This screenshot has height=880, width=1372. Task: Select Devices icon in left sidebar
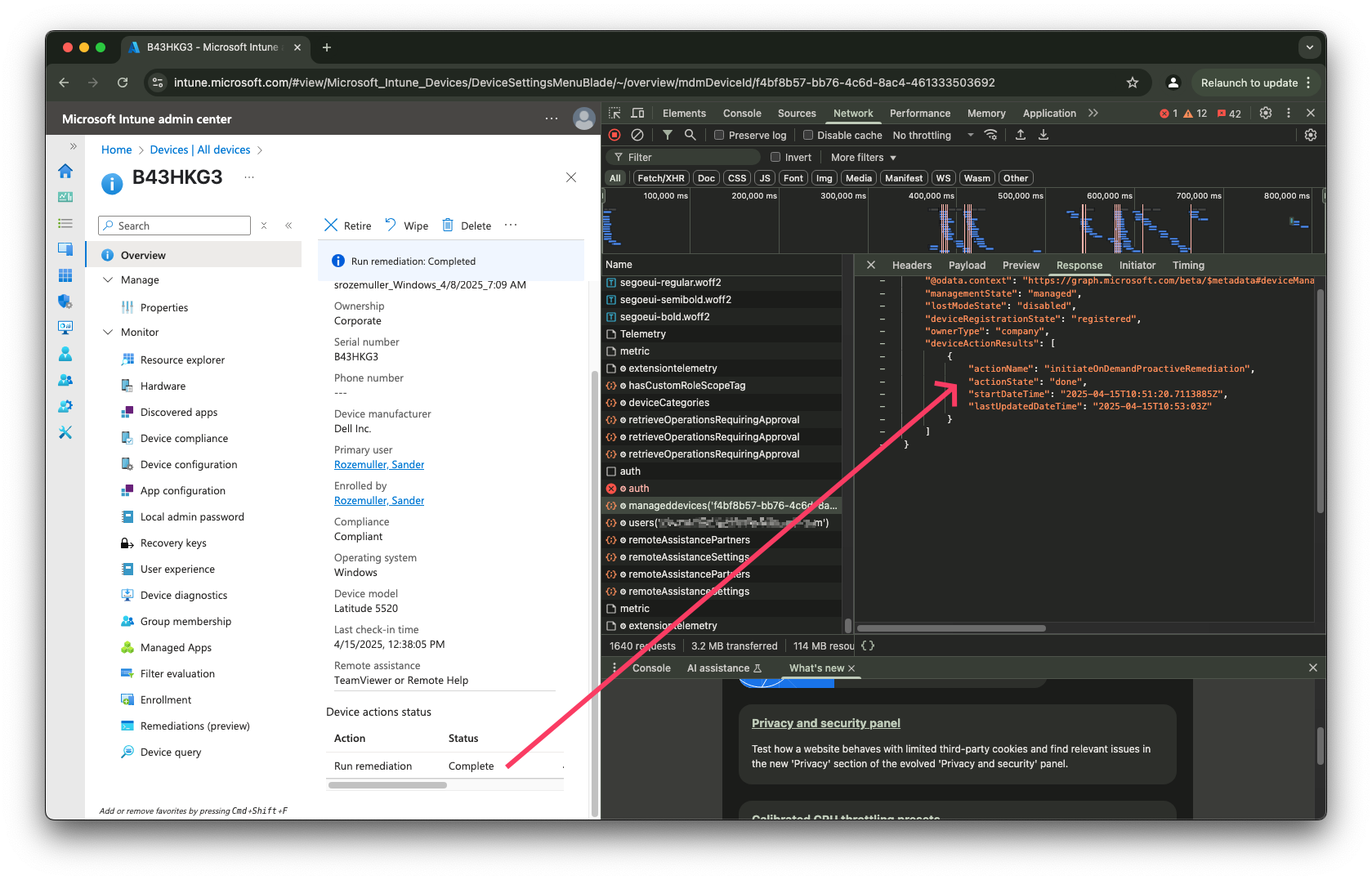(x=65, y=249)
